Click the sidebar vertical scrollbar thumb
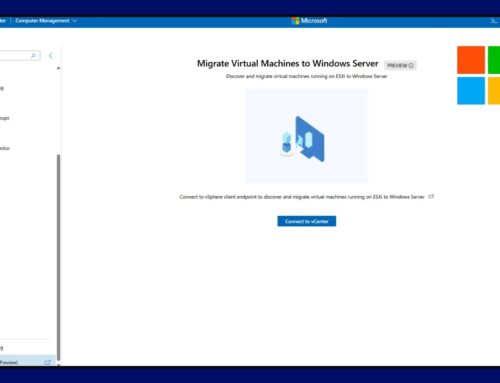 tap(59, 257)
